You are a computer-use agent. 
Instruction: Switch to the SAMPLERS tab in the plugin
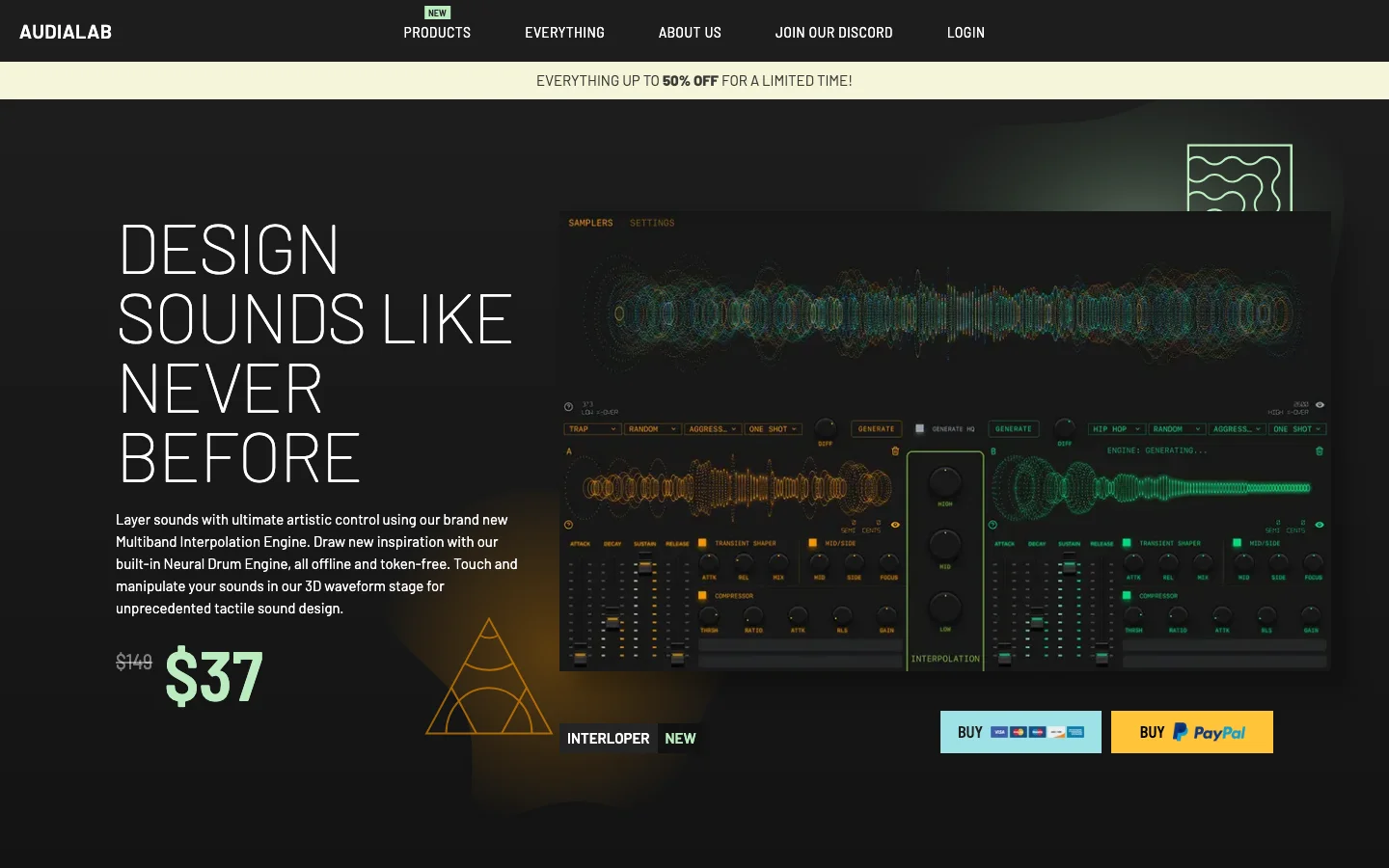590,223
